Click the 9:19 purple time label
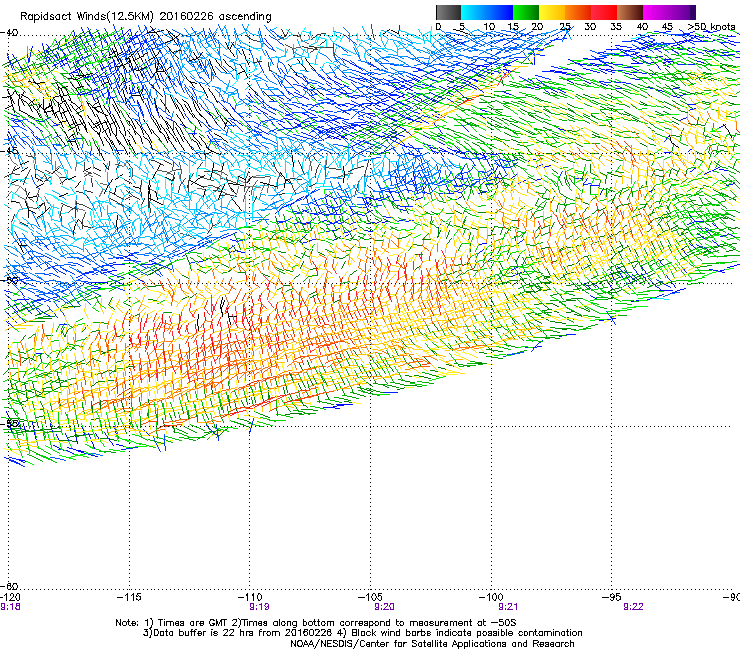 point(260,607)
